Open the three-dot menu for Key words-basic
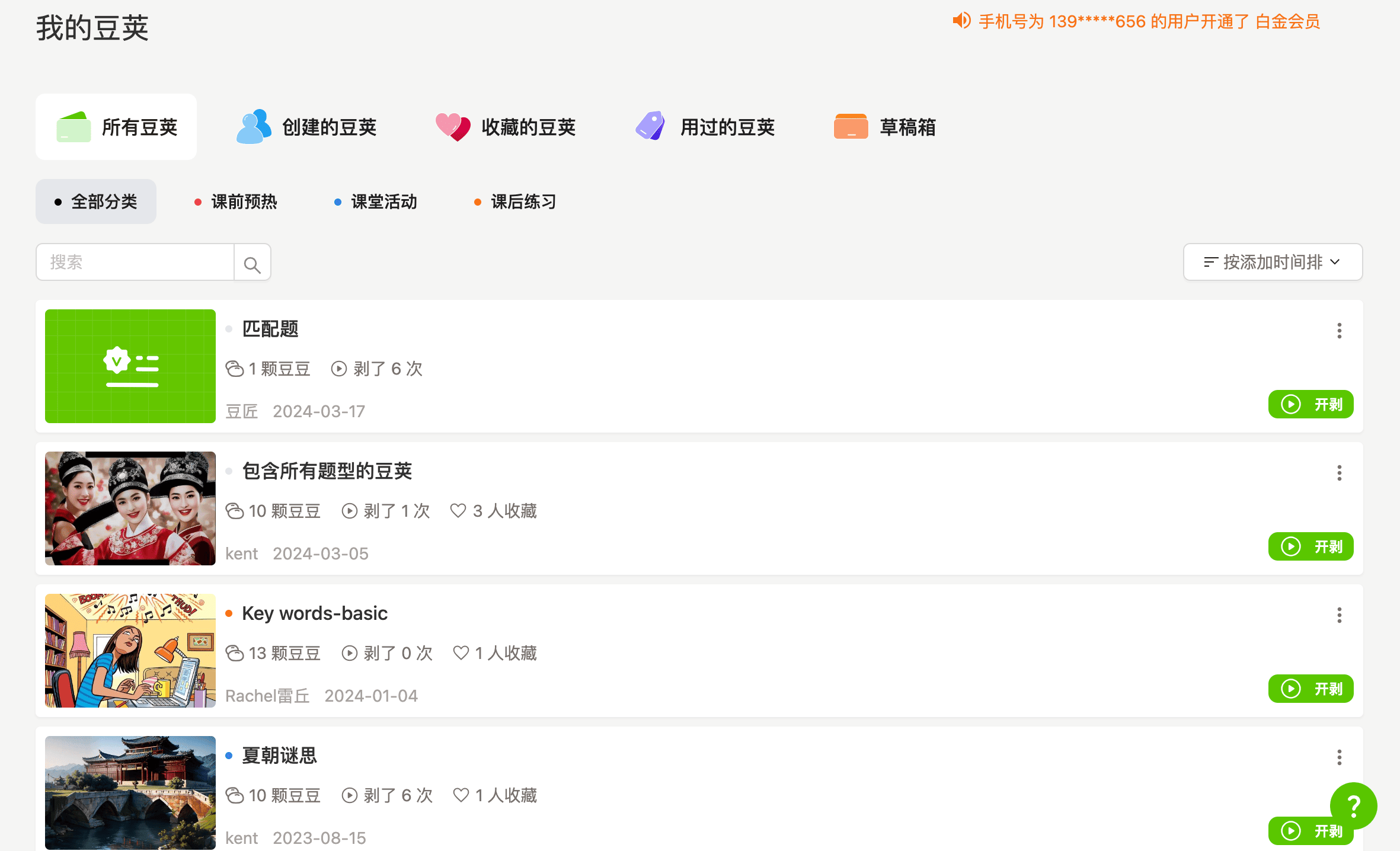The width and height of the screenshot is (1400, 851). coord(1339,615)
